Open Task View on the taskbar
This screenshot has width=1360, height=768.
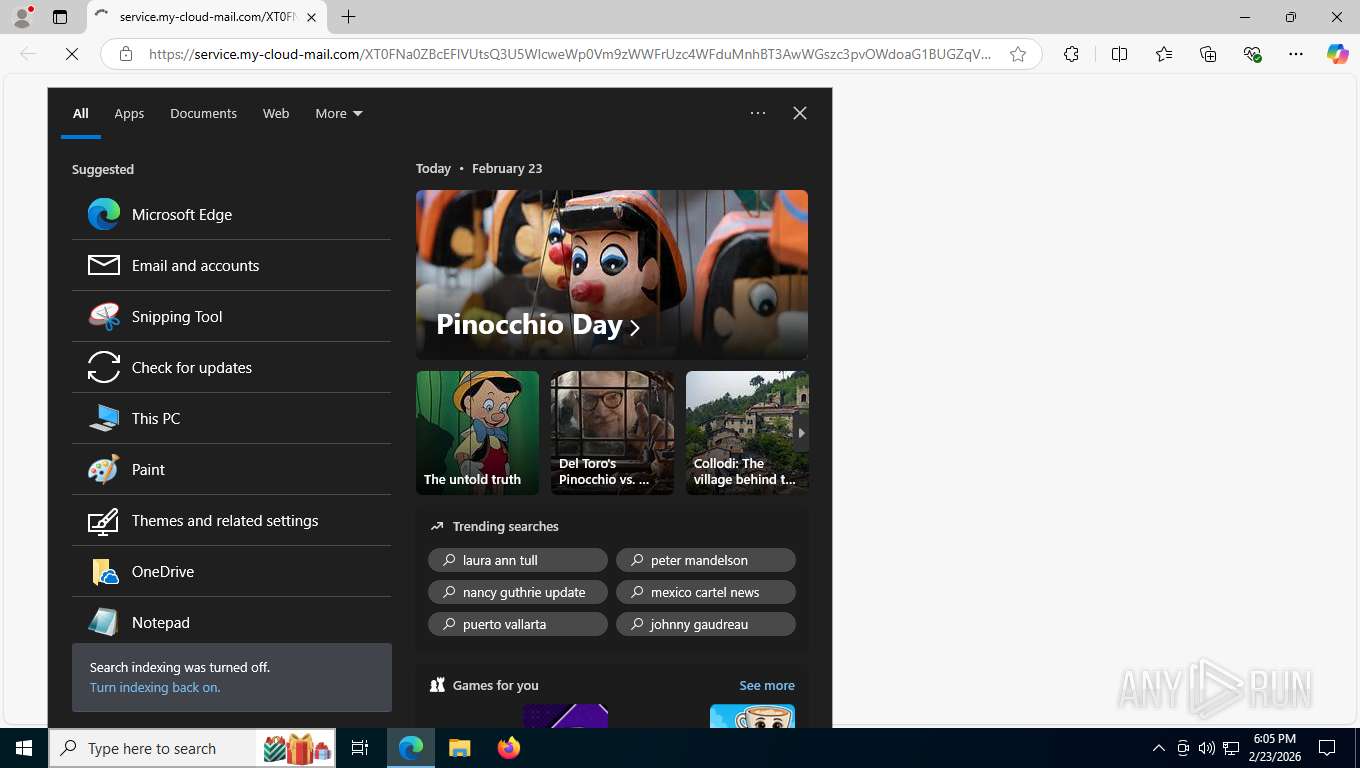(360, 748)
